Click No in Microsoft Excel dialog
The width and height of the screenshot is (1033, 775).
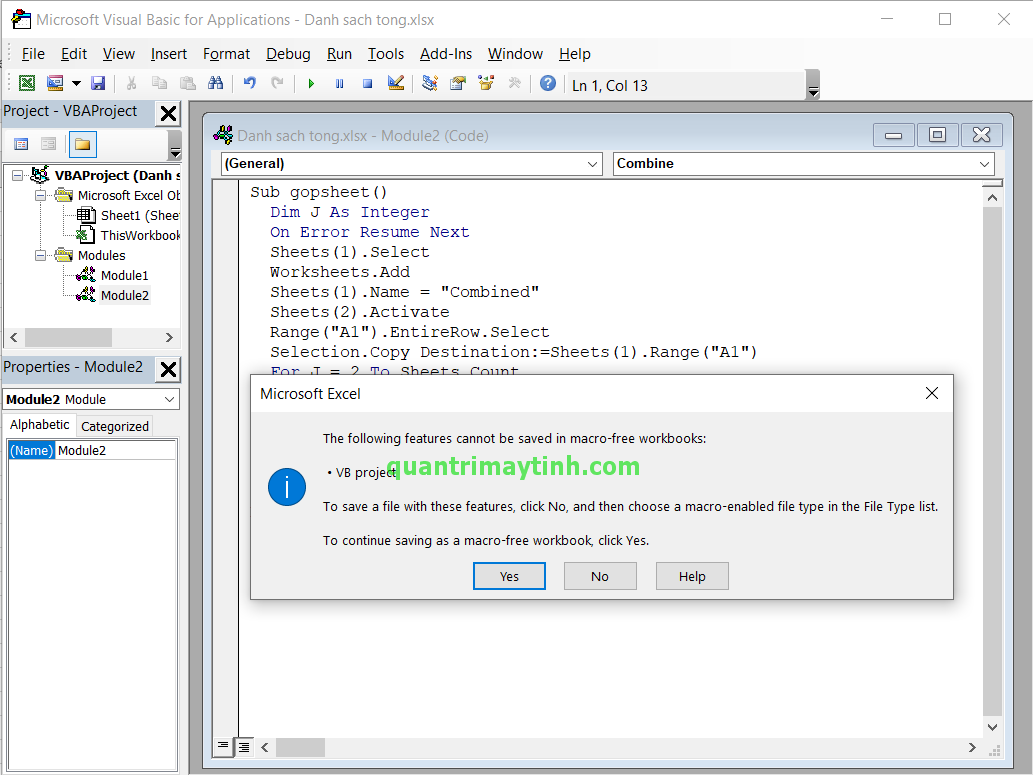point(600,576)
